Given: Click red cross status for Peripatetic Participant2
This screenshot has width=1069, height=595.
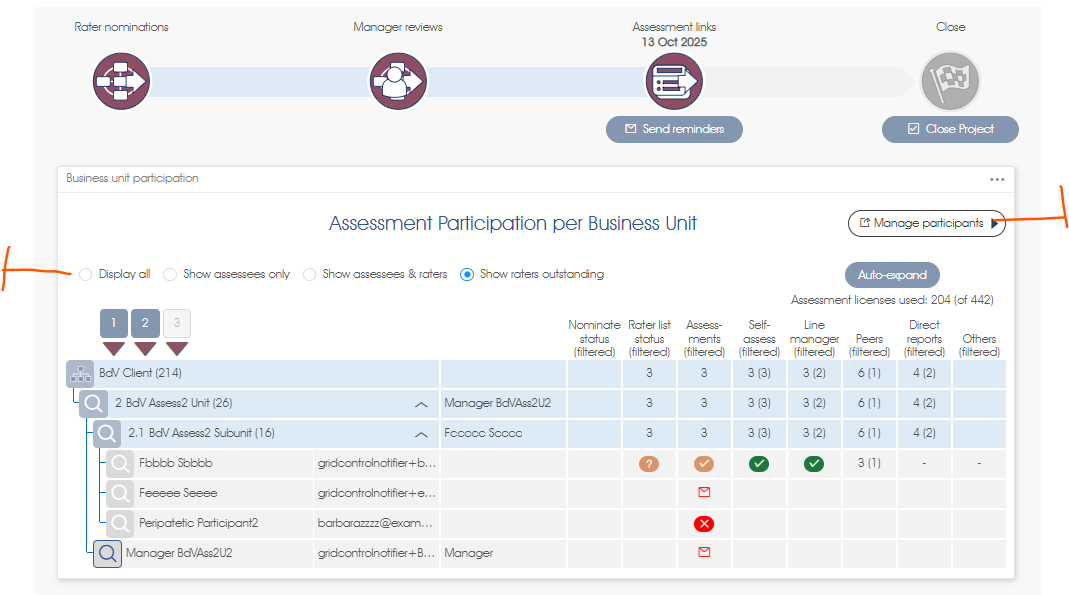Looking at the screenshot, I should [x=704, y=523].
